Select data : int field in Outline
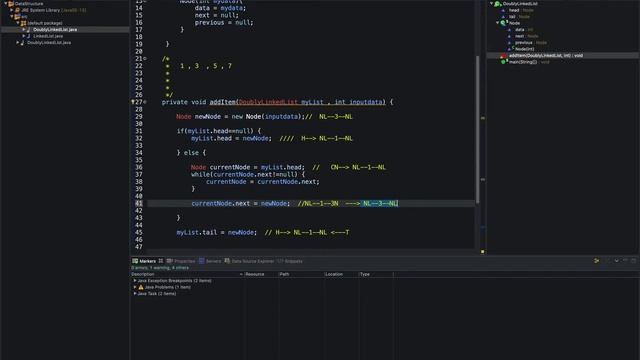Screen dimensions: 640x360 (524, 30)
